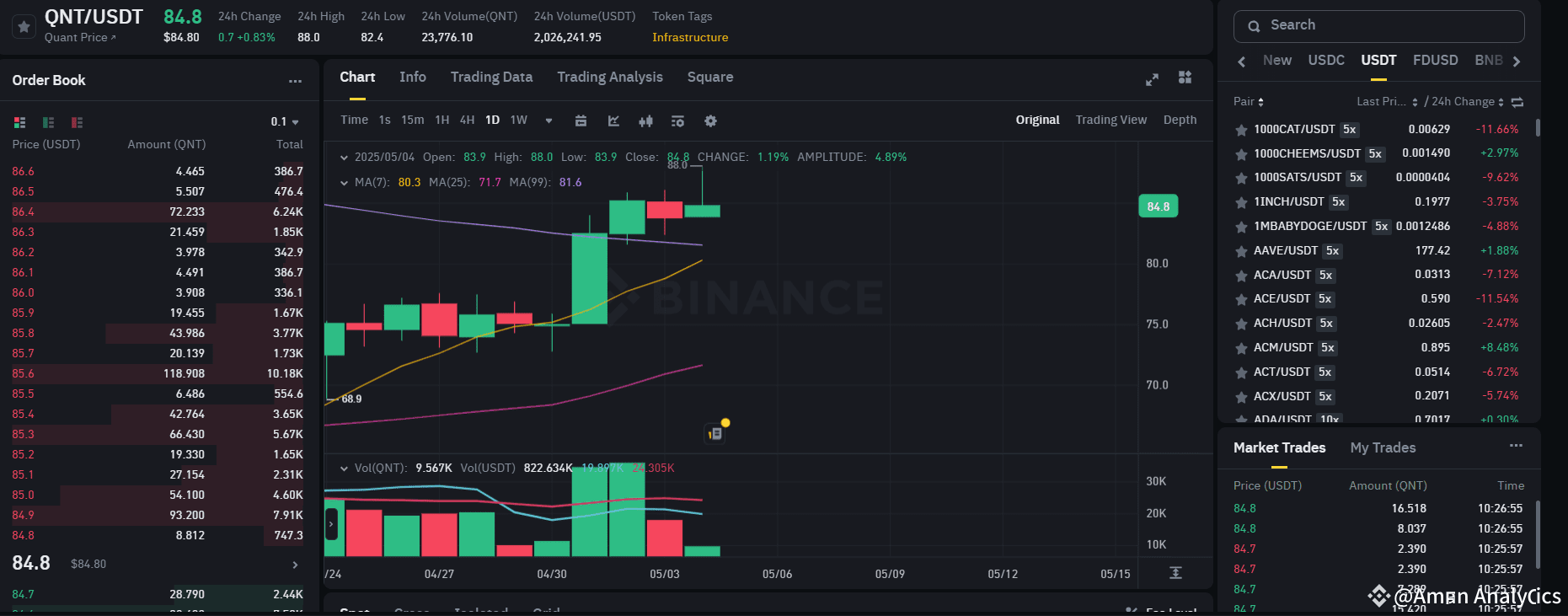This screenshot has height=616, width=1568.
Task: Open the Chart tab
Action: coord(357,77)
